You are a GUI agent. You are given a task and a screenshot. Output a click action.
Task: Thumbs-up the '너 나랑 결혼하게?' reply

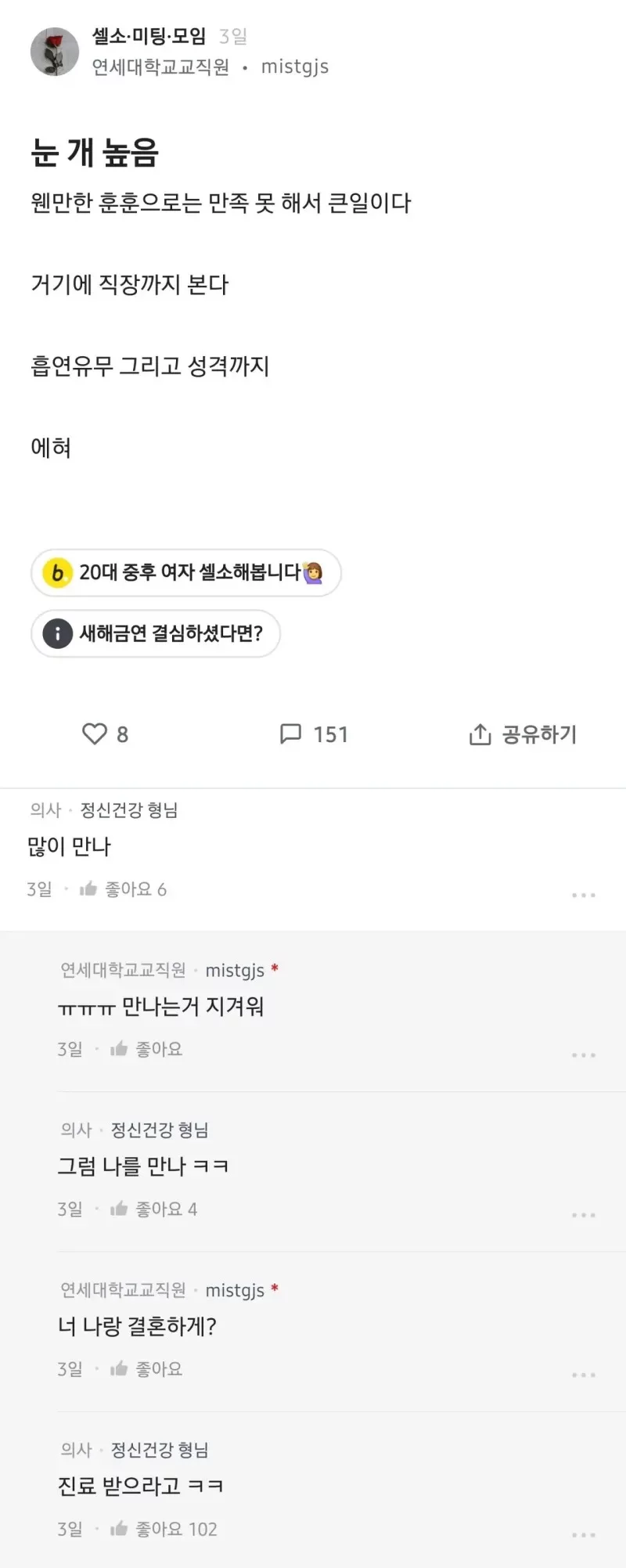(x=119, y=1368)
